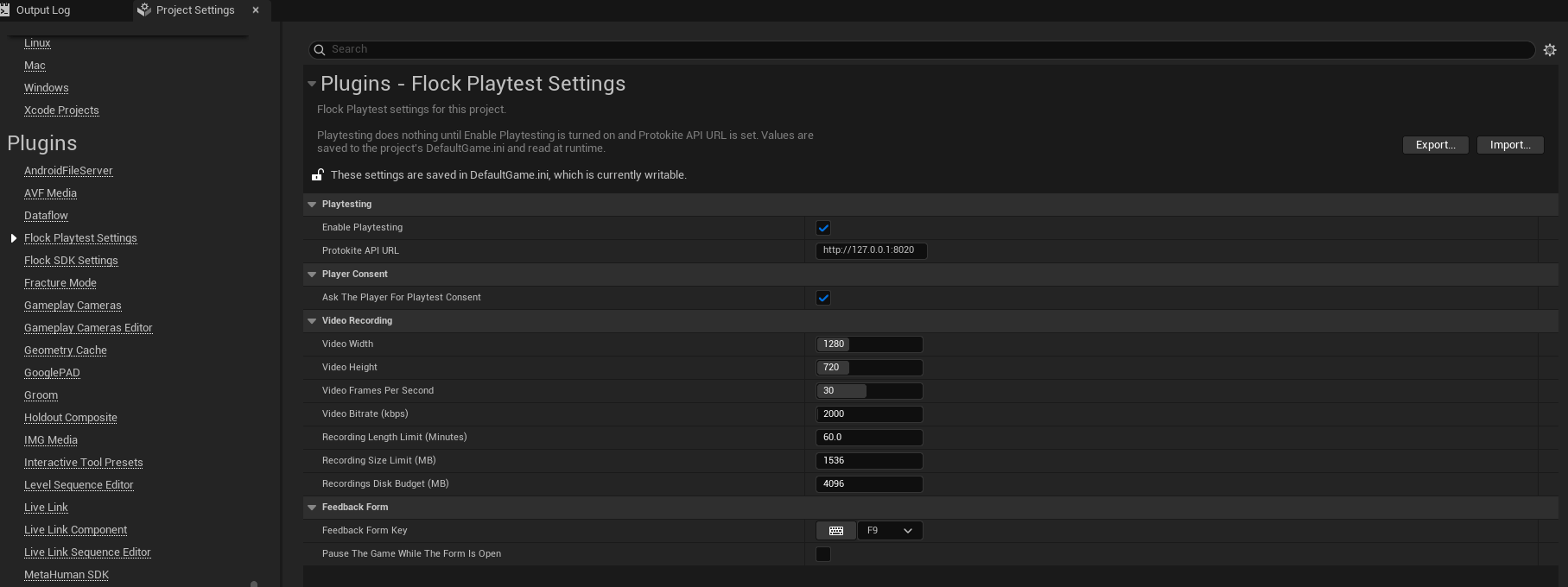Screen dimensions: 1568x587
Task: Click the Export... button
Action: pyautogui.click(x=1436, y=145)
